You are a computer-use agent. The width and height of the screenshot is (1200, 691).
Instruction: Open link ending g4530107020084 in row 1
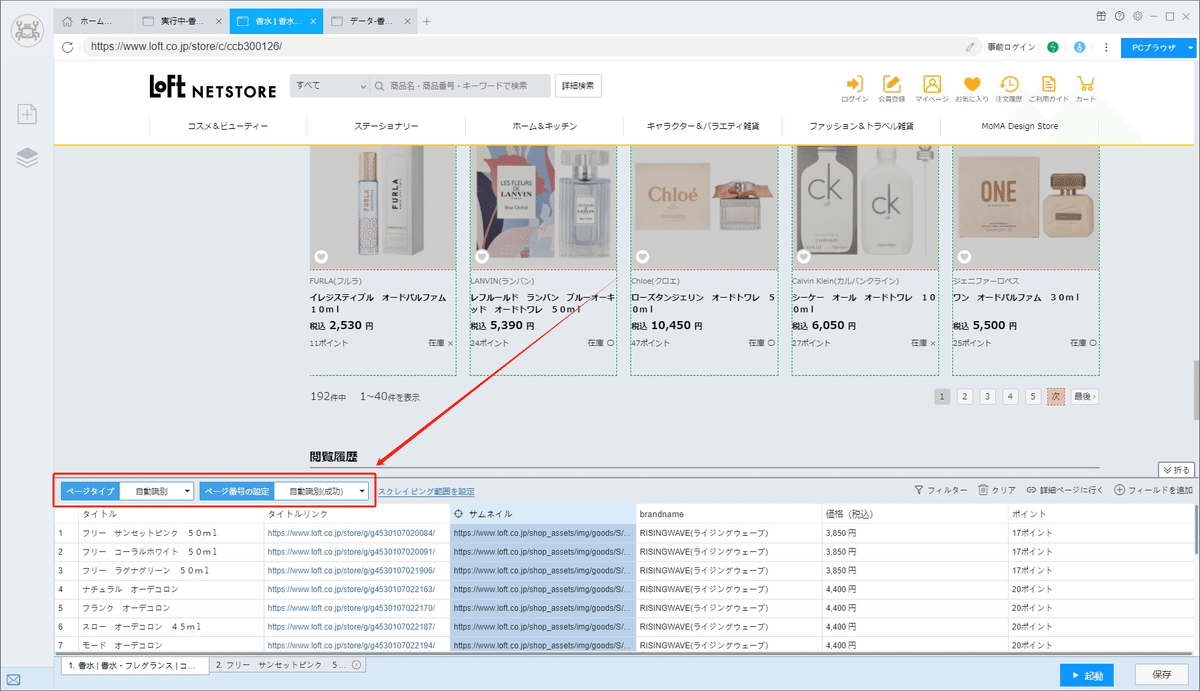(351, 533)
